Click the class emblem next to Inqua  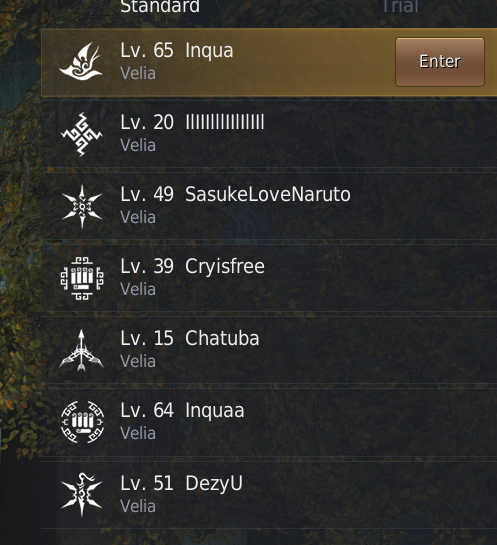click(81, 61)
